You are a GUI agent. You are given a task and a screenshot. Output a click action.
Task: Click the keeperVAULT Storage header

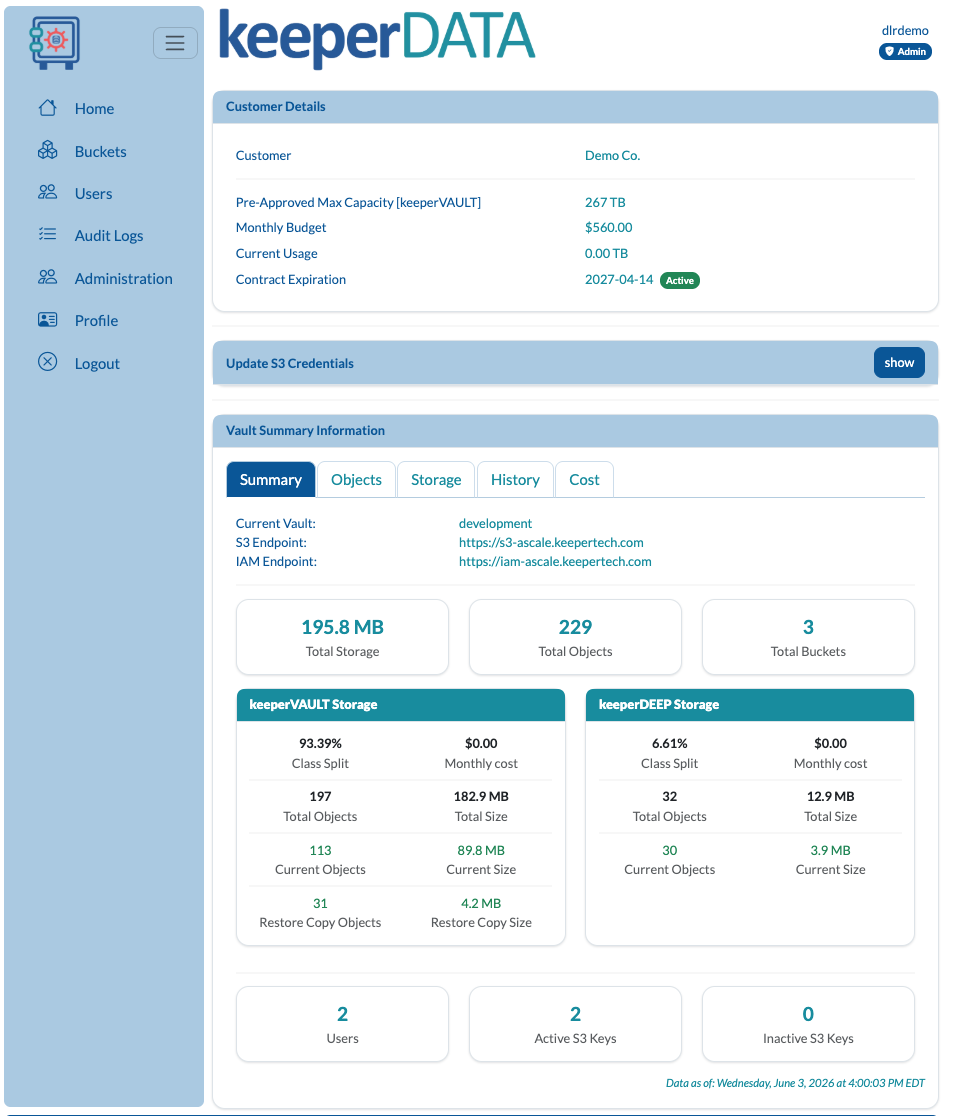(401, 705)
